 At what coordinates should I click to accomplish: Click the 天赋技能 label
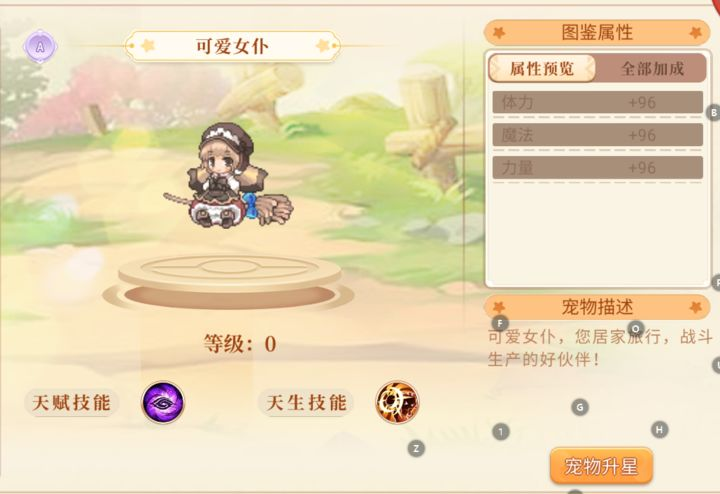(x=71, y=403)
